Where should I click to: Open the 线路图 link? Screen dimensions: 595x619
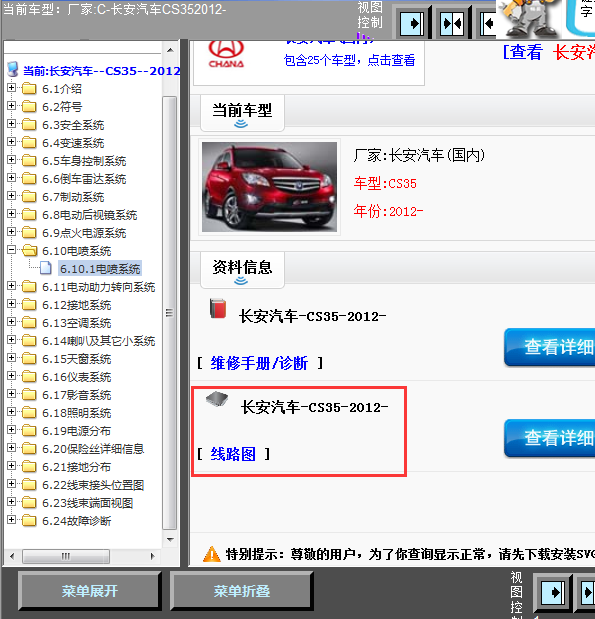[x=233, y=454]
